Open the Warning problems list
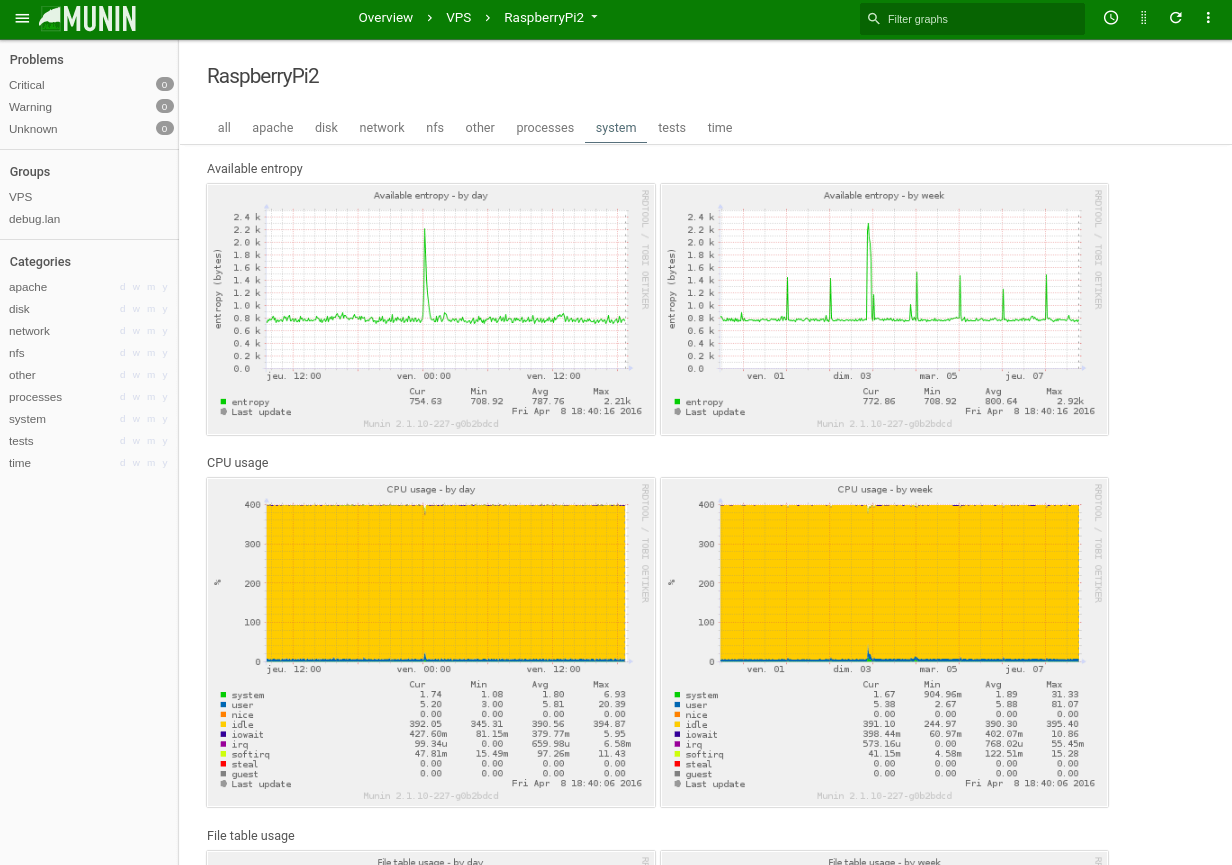 point(31,107)
